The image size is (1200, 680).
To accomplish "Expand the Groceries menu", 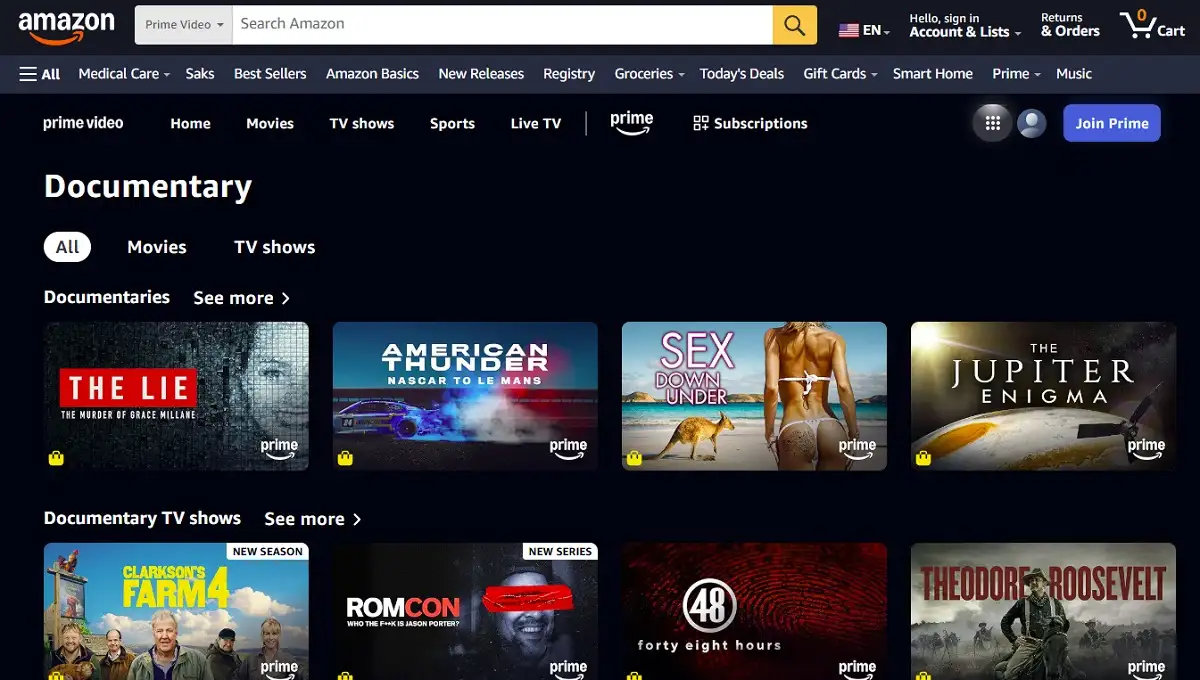I will [x=649, y=74].
